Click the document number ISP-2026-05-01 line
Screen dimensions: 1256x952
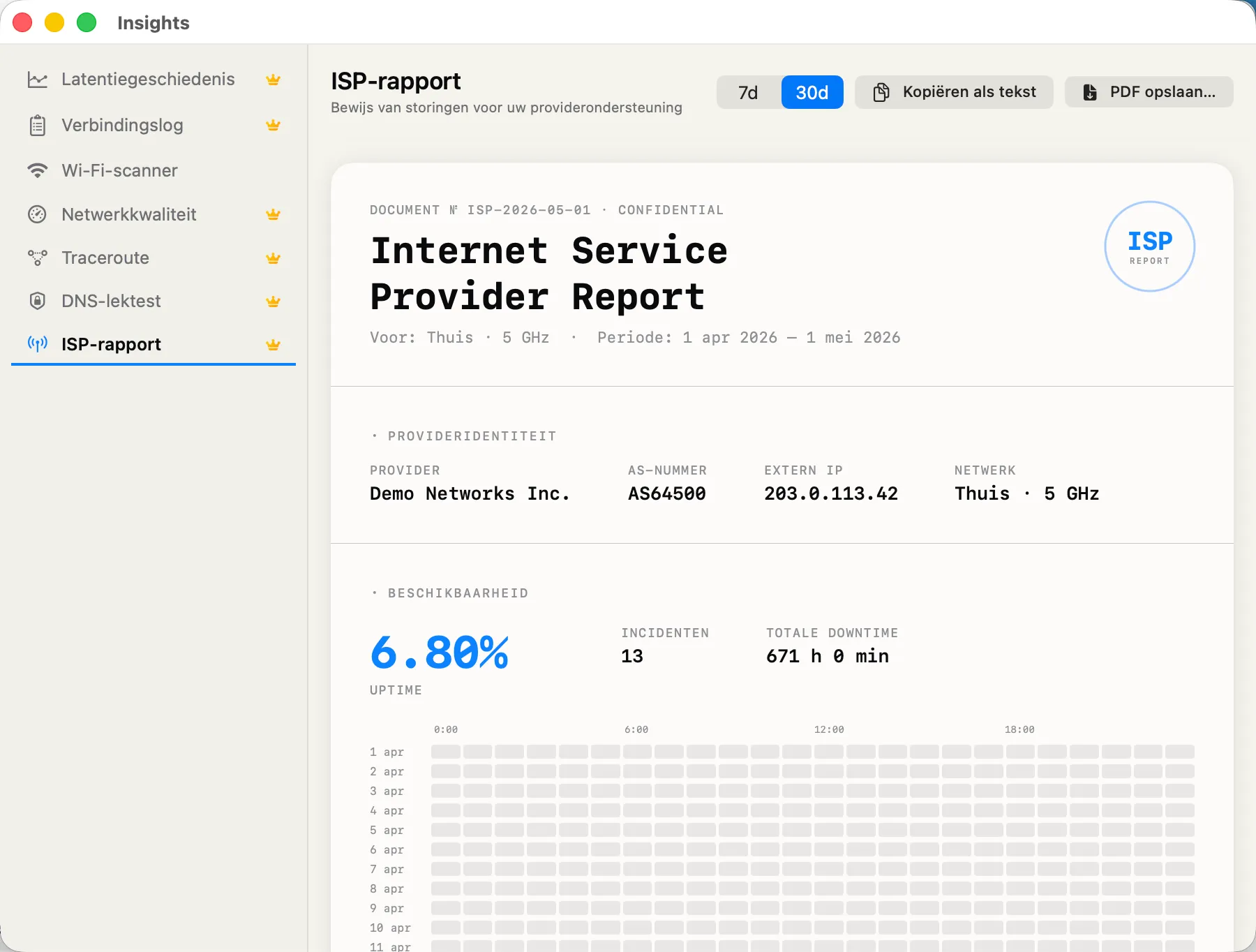point(546,210)
